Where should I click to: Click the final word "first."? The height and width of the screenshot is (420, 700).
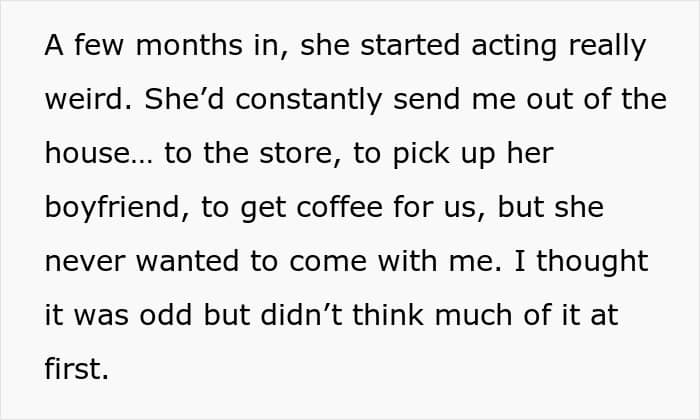77,369
